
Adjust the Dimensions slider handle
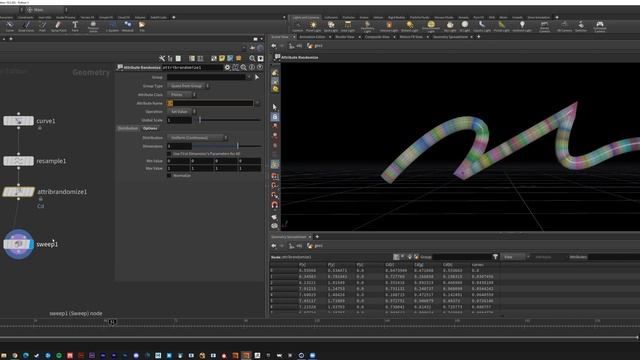pyautogui.click(x=238, y=146)
